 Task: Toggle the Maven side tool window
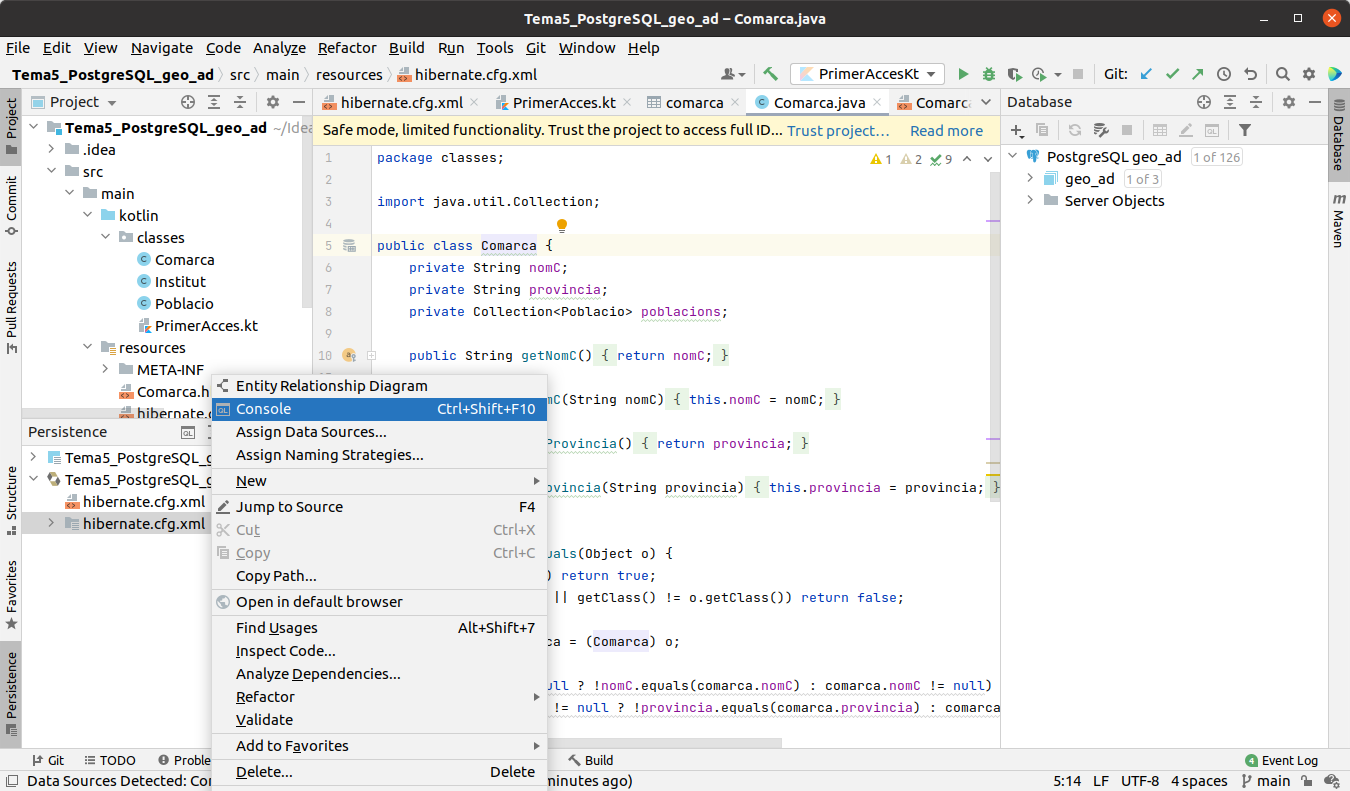(x=1338, y=222)
